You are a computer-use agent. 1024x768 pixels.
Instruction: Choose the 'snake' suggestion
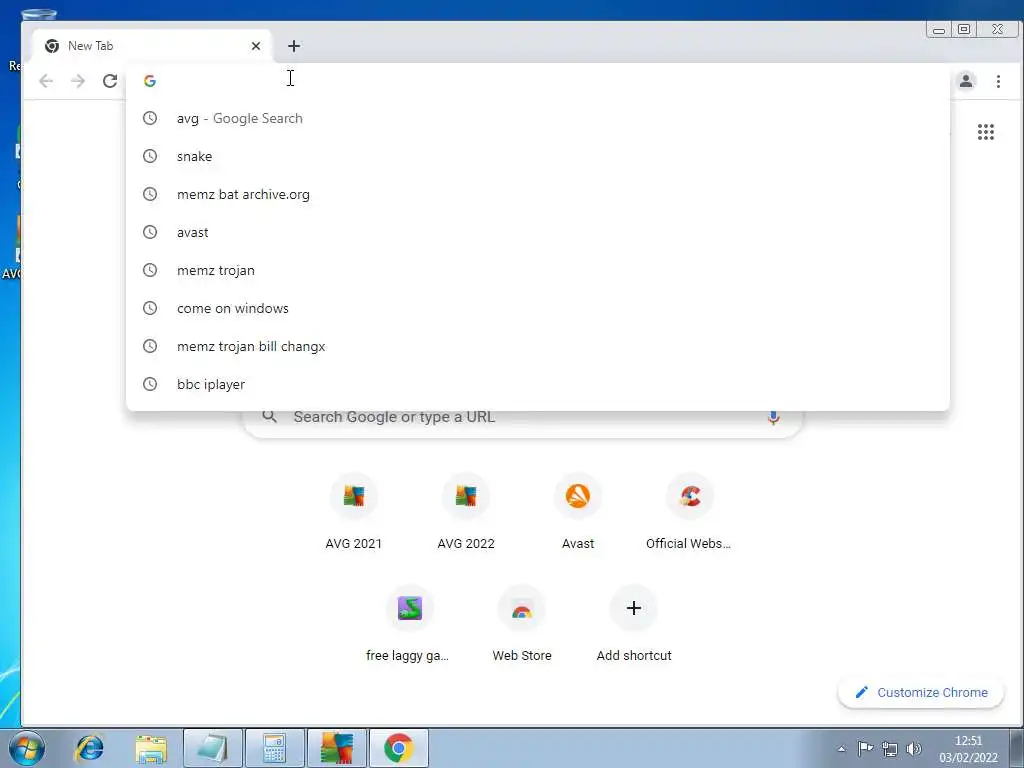(537, 156)
